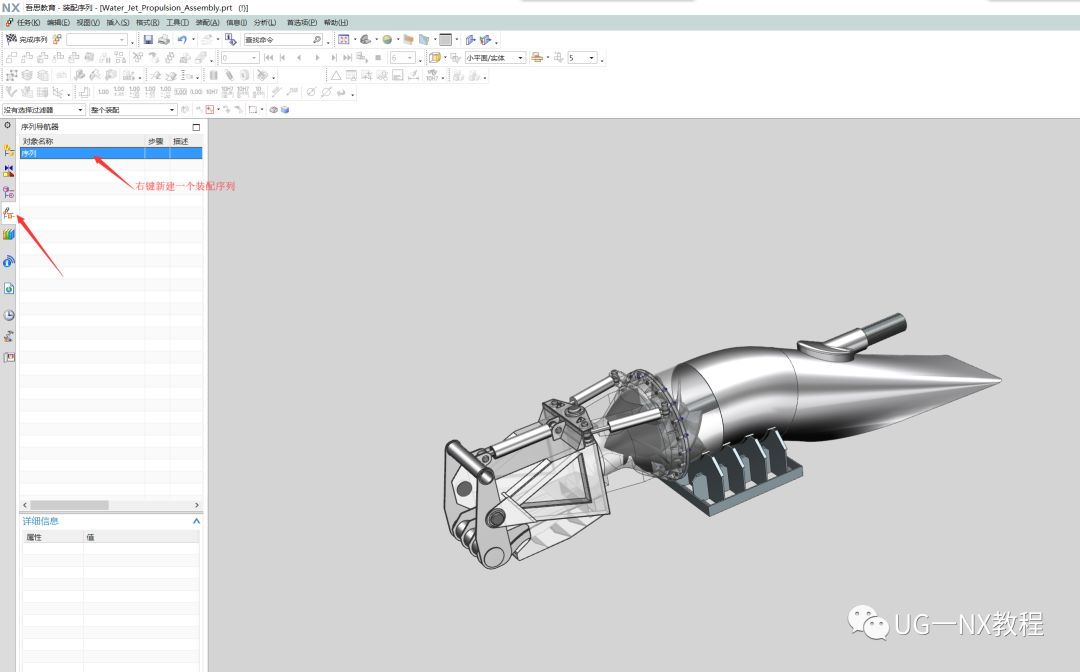The height and width of the screenshot is (672, 1080).
Task: Open the Constraint Navigator sidebar tab icon
Action: [8, 171]
